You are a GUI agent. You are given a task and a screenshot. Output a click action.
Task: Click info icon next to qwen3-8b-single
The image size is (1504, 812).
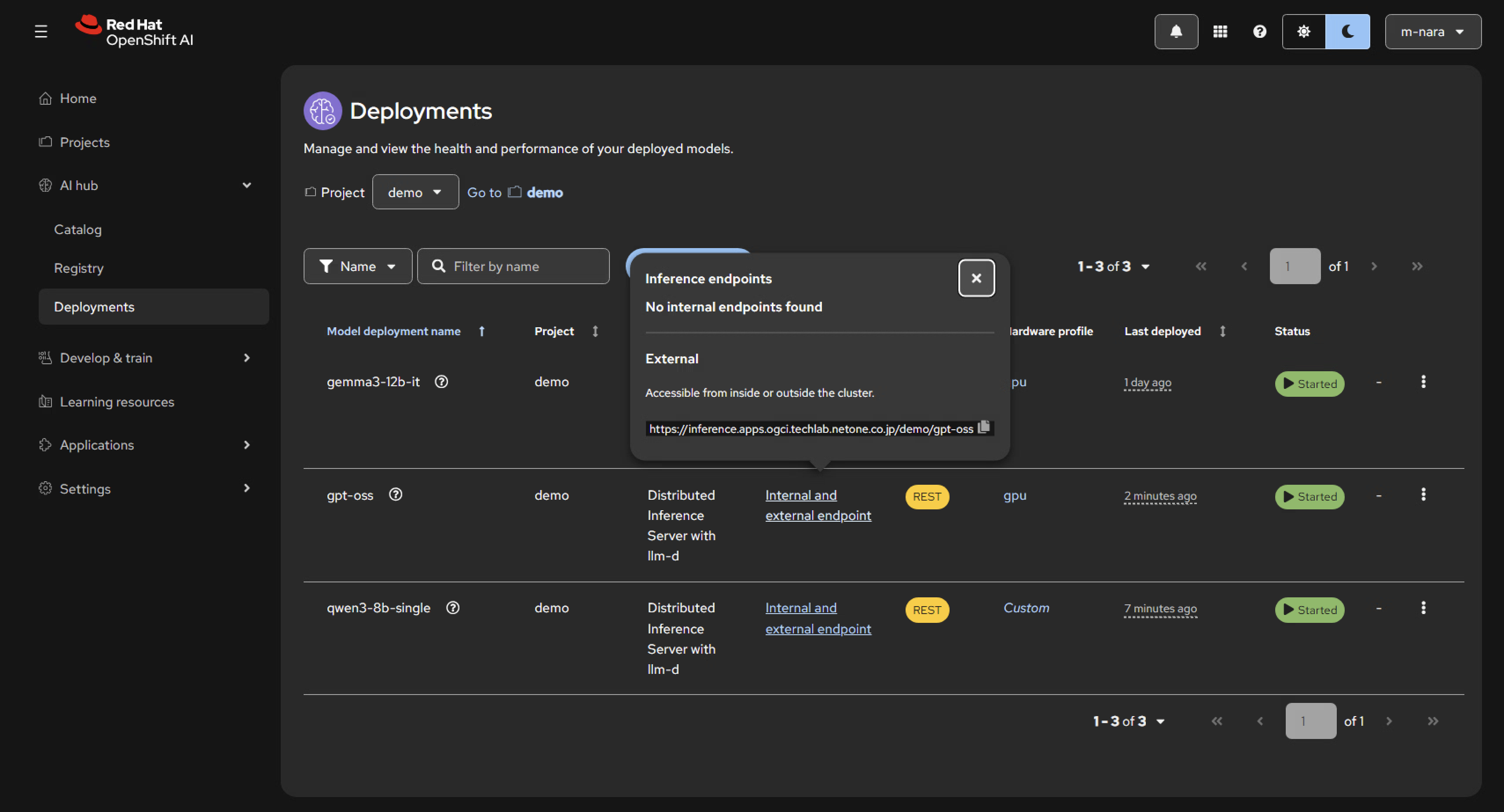[x=452, y=608]
